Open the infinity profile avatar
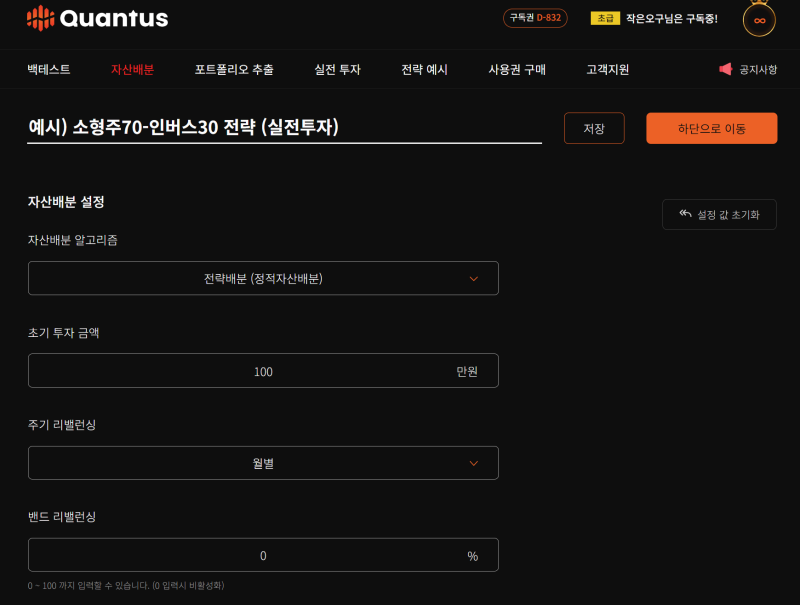 [759, 20]
